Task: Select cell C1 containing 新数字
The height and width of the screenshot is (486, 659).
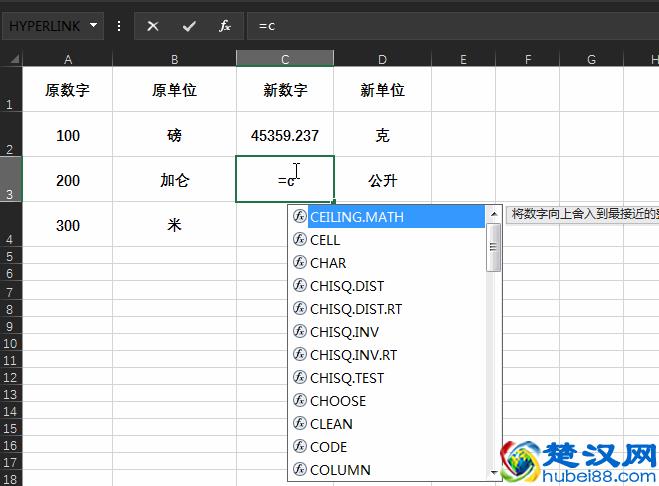Action: pyautogui.click(x=285, y=90)
